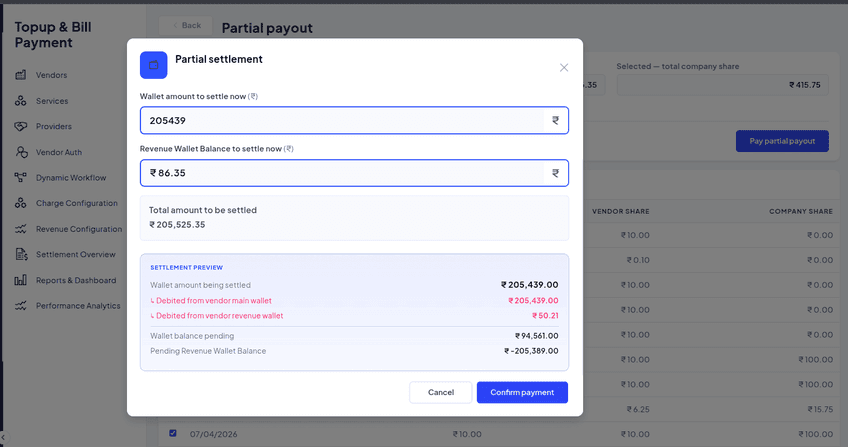Click rupee icon in Revenue Wallet Balance field
The width and height of the screenshot is (848, 447).
coord(555,173)
